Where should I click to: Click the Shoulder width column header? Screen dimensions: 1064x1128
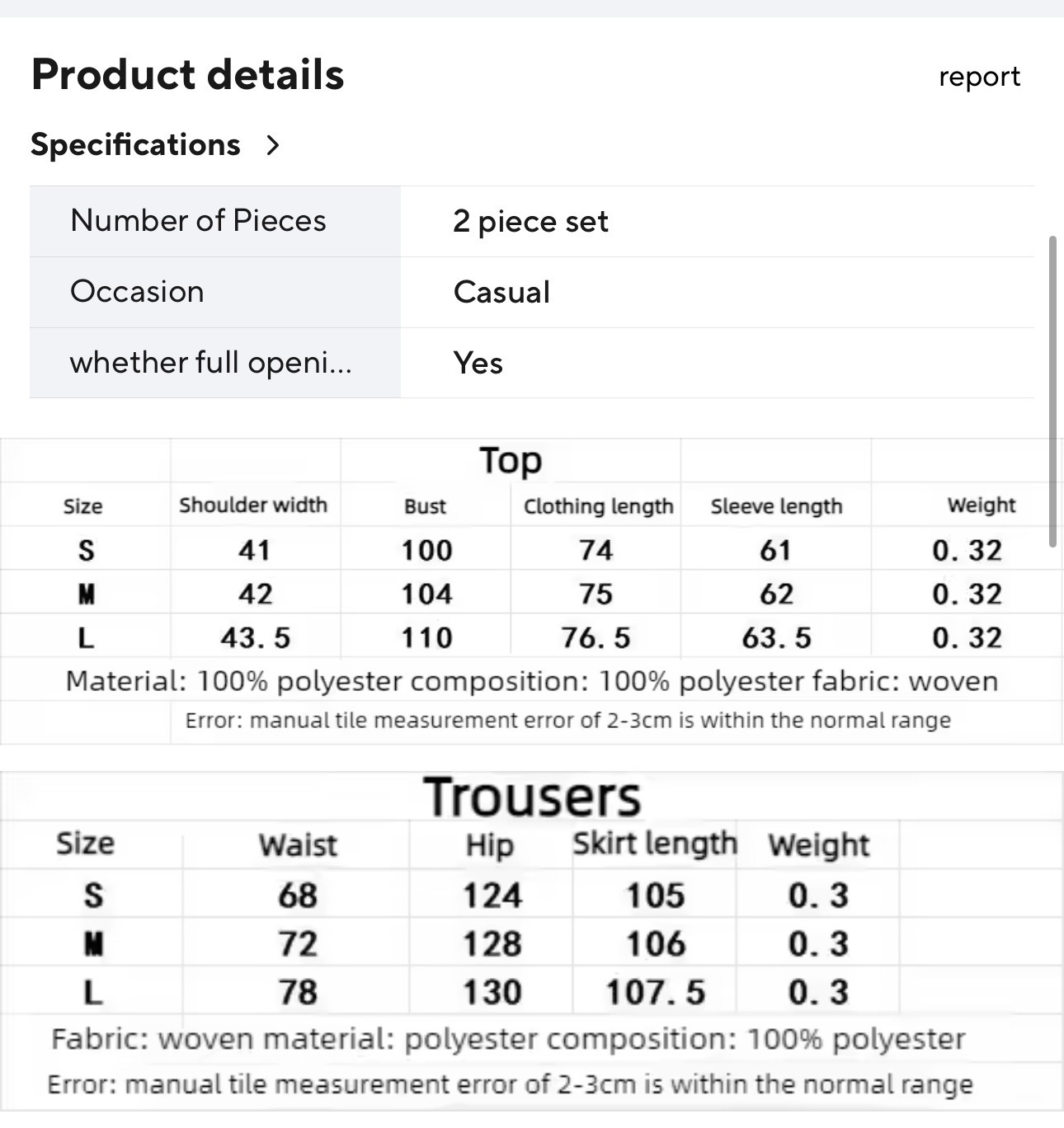pos(253,505)
